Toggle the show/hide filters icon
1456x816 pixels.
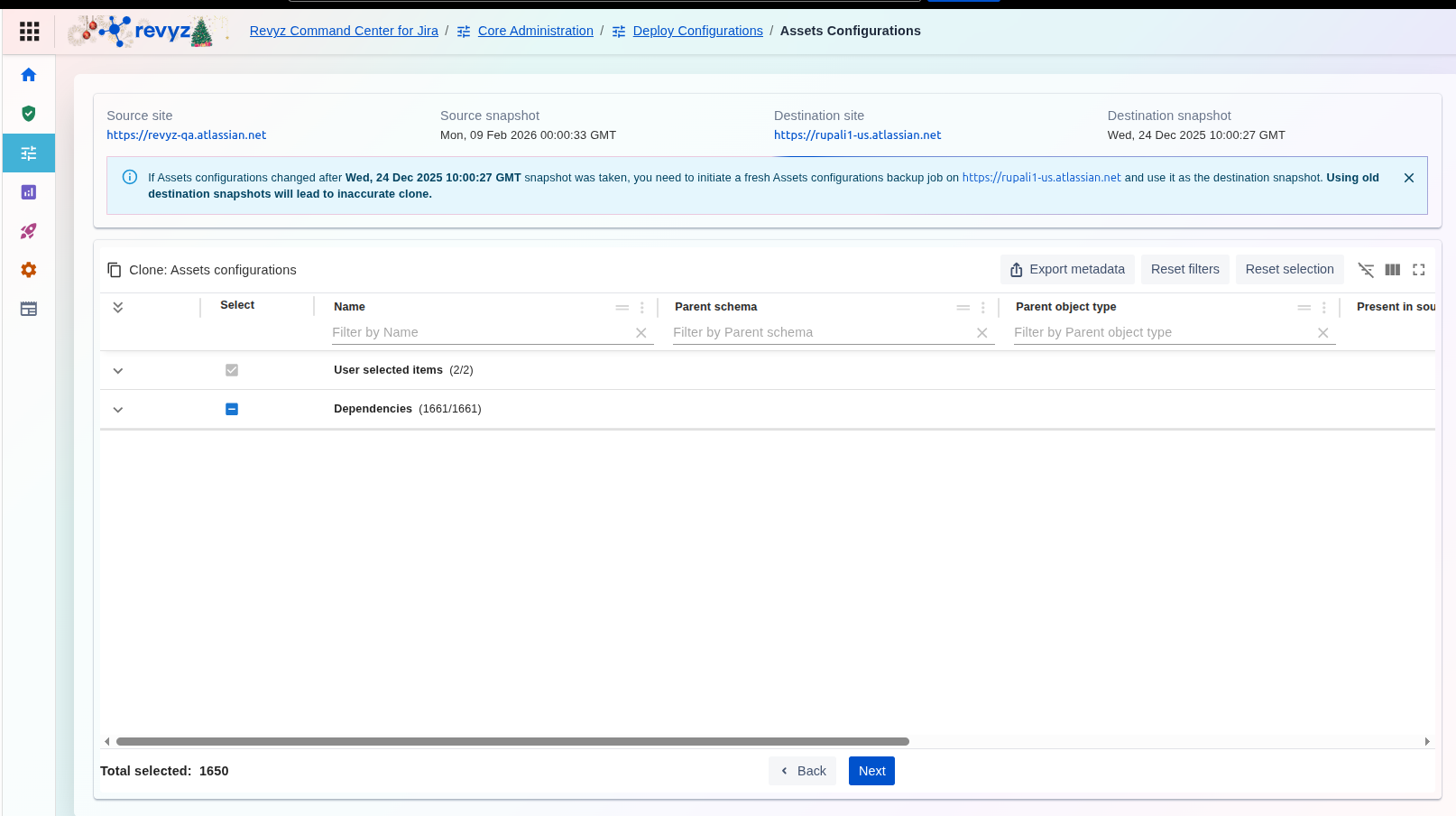1366,270
